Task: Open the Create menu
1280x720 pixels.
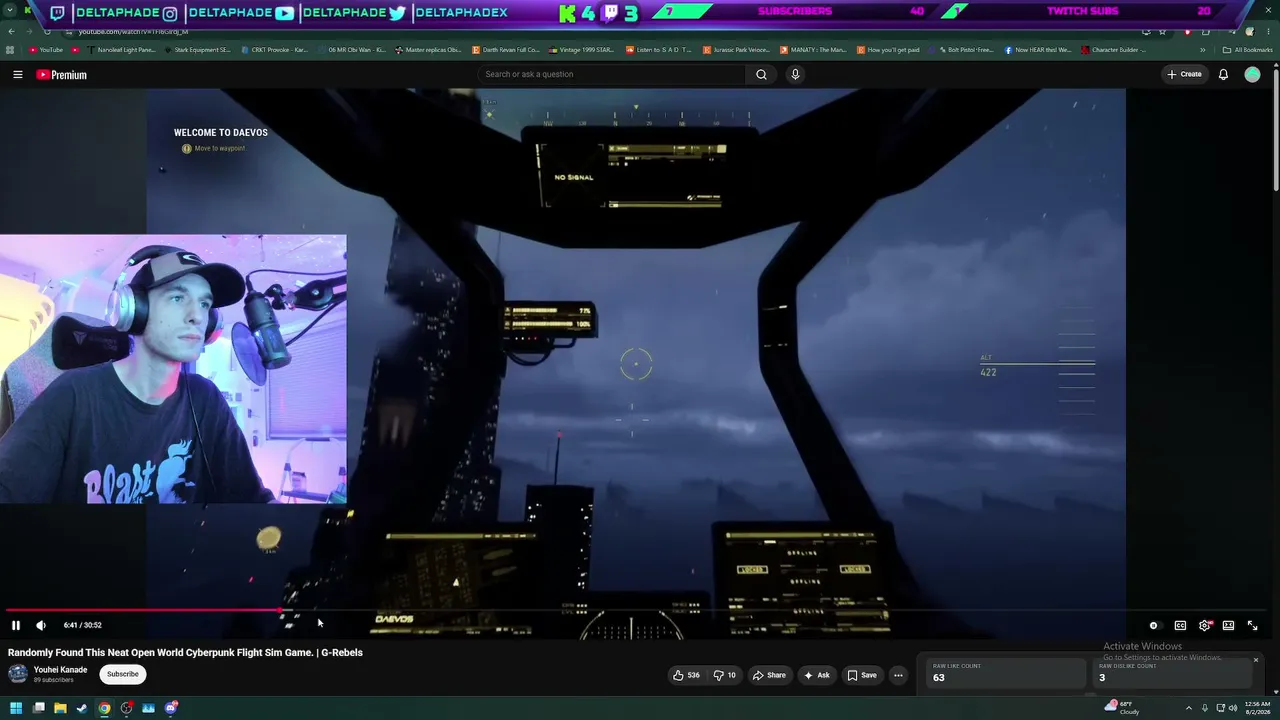Action: coord(1184,74)
